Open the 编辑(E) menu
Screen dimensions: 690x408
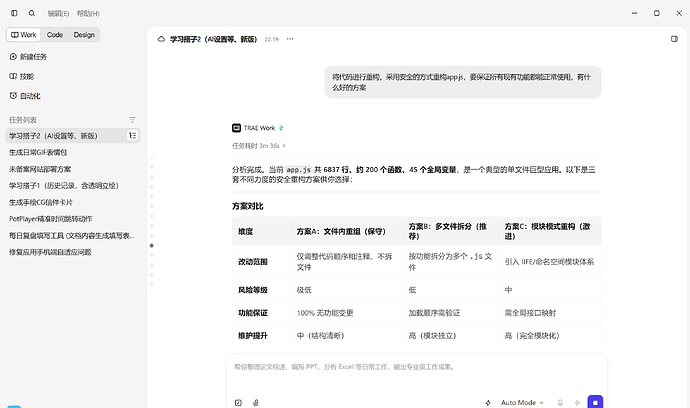pos(58,14)
